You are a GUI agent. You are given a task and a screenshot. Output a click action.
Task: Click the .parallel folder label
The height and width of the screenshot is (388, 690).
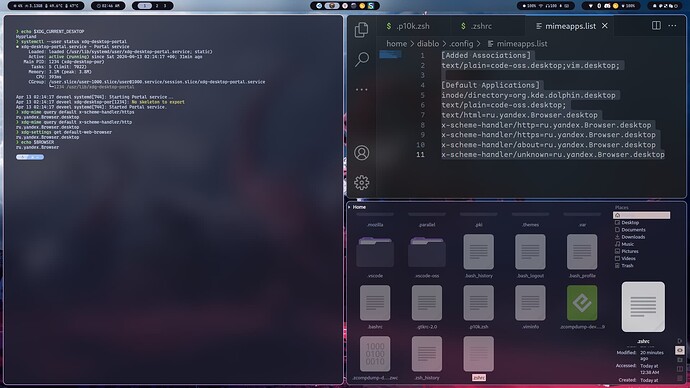tap(427, 225)
